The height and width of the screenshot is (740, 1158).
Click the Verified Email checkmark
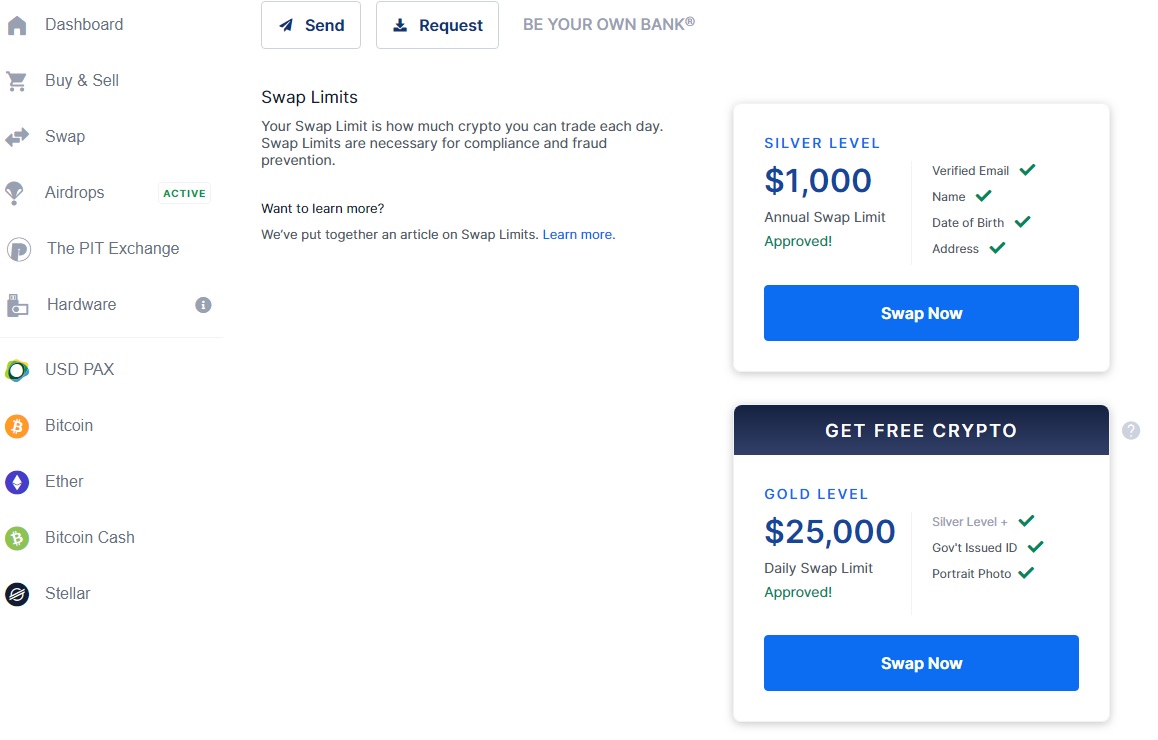[1027, 170]
